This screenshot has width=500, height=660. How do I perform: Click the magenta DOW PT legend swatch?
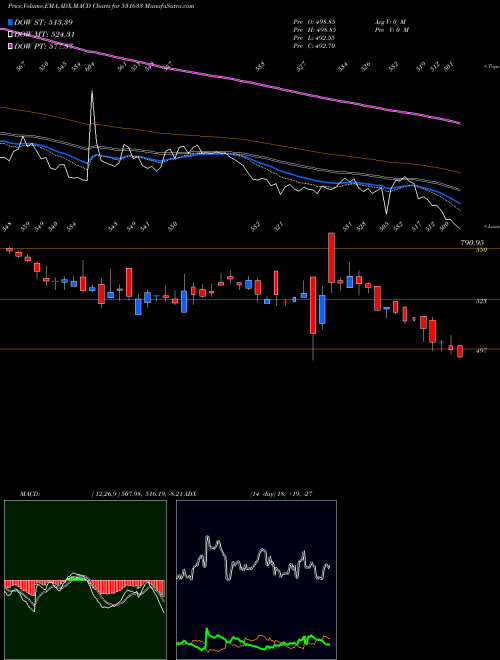(x=10, y=46)
